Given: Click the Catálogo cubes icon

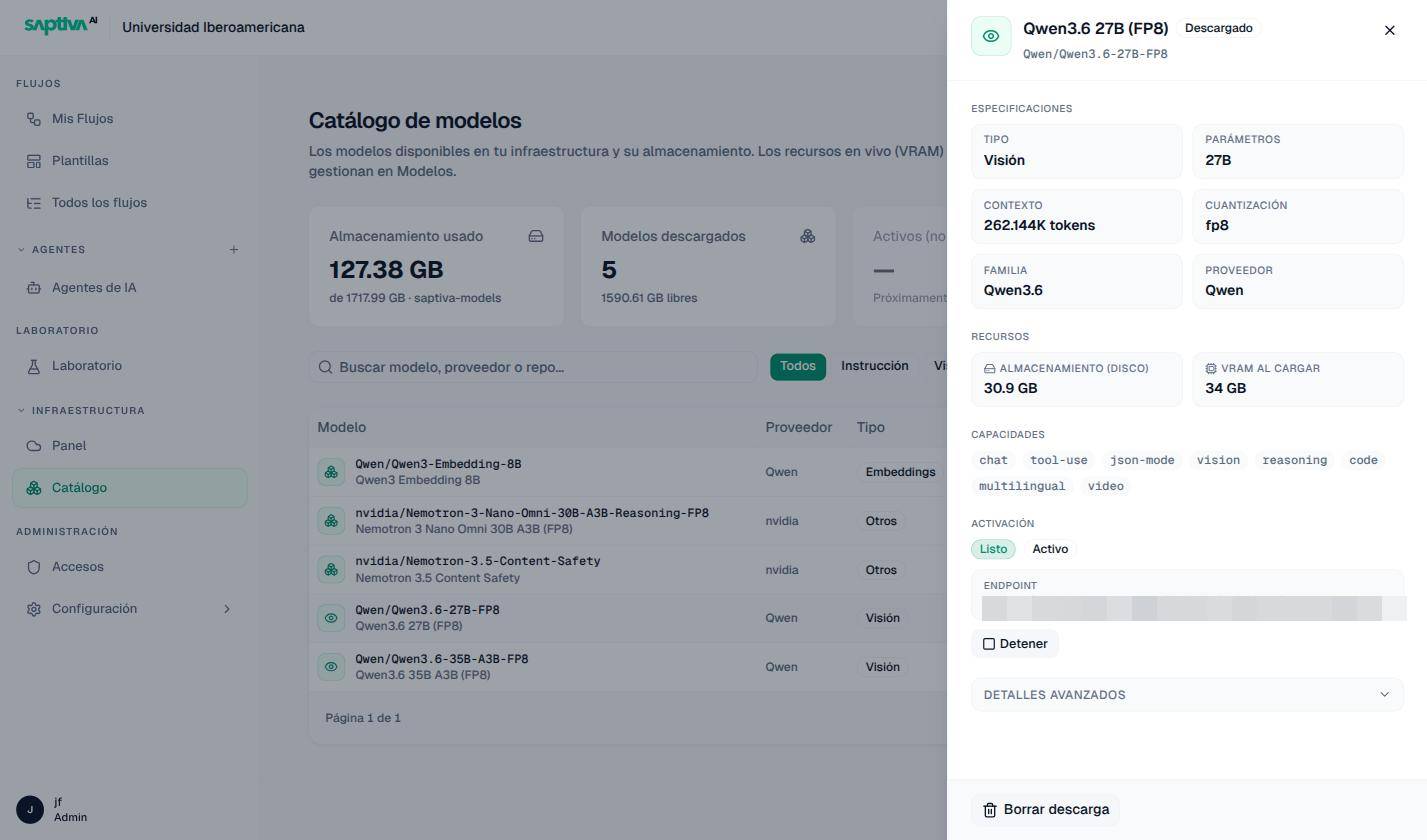Looking at the screenshot, I should point(34,488).
